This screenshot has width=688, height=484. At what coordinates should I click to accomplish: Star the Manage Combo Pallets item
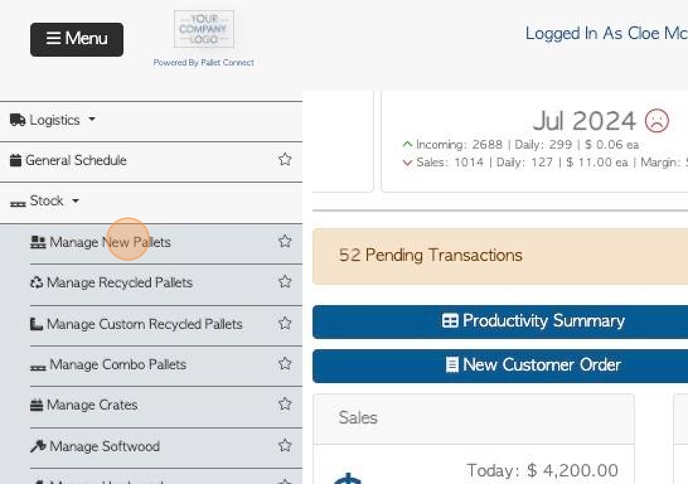[285, 363]
